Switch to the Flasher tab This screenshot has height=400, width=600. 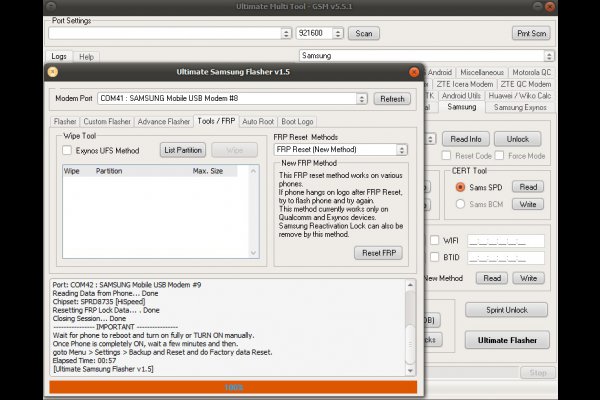65,122
